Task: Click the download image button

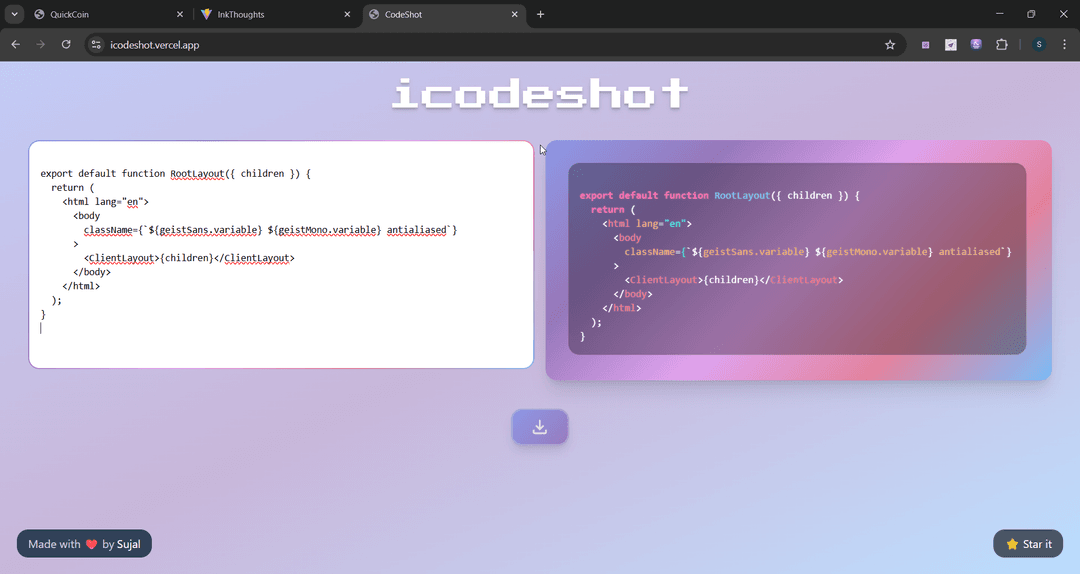Action: 540,427
